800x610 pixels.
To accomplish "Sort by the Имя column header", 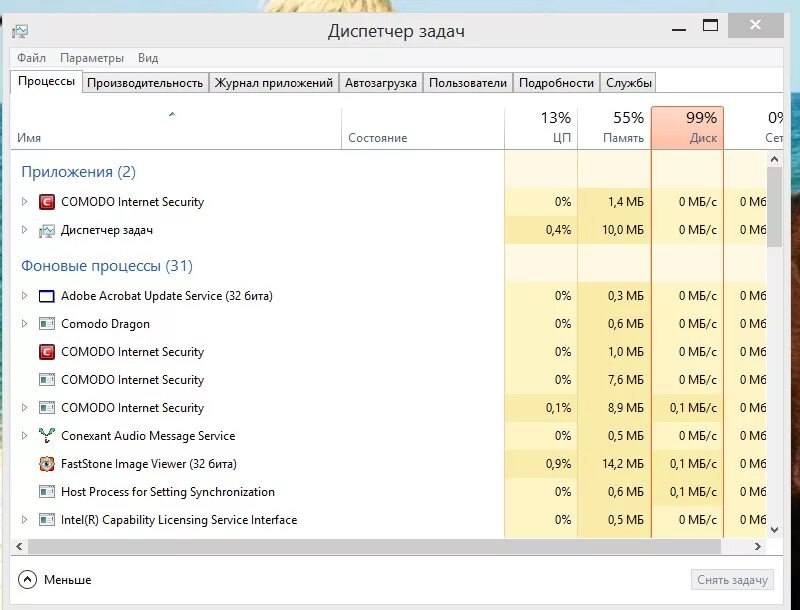I will click(176, 129).
